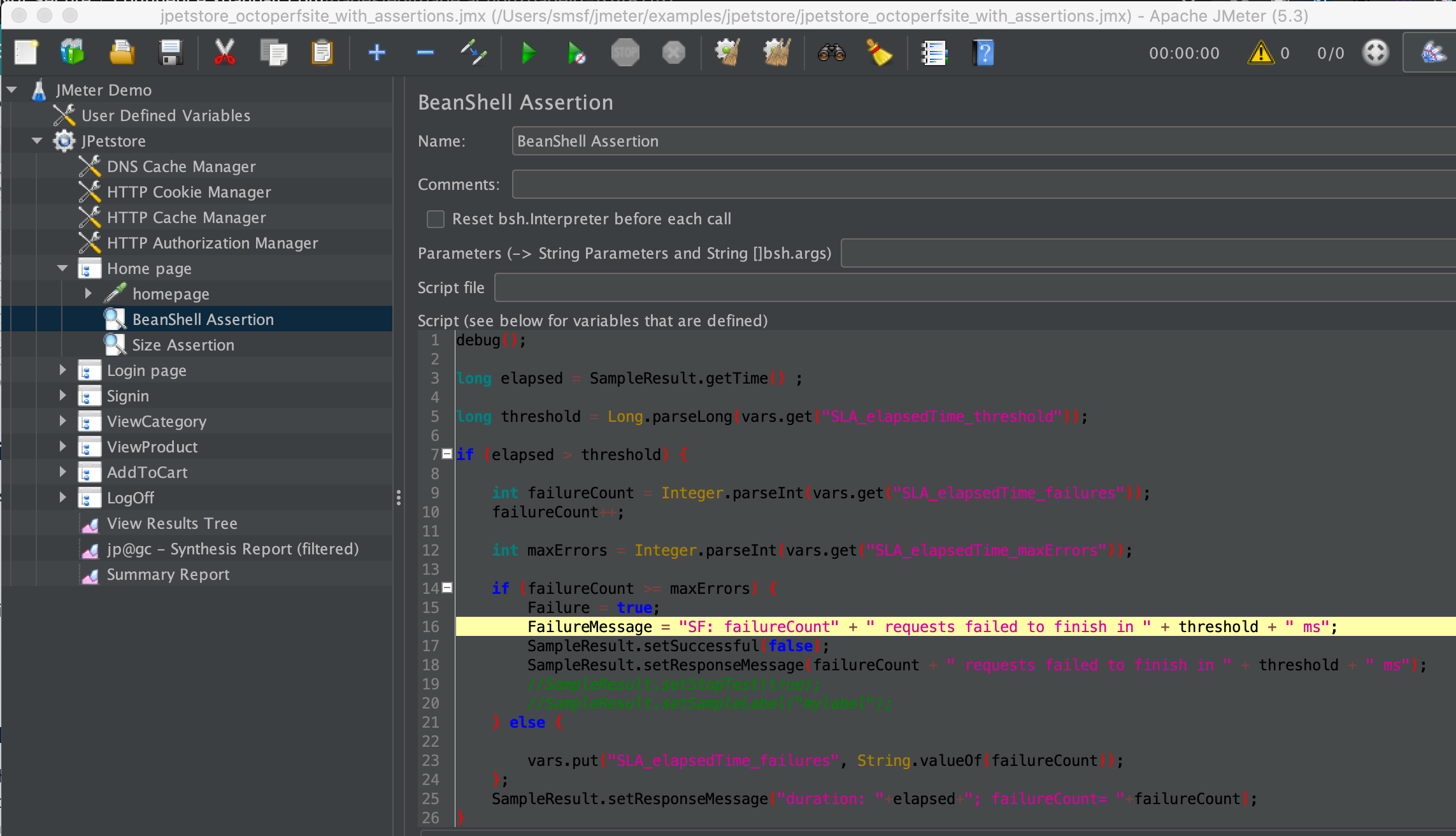Toggle Reset bsh.Interpreter before each call
This screenshot has height=836, width=1456.
(436, 219)
